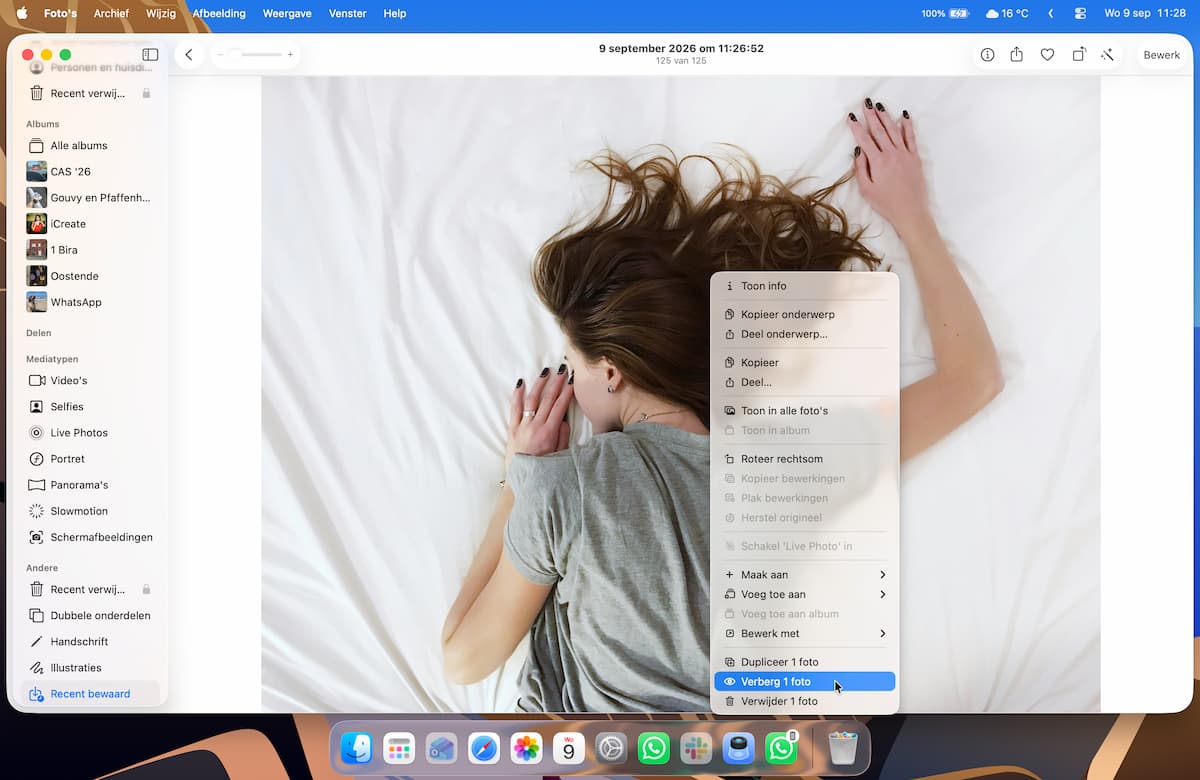Launch Safari from the Dock
The width and height of the screenshot is (1200, 780).
pos(484,748)
